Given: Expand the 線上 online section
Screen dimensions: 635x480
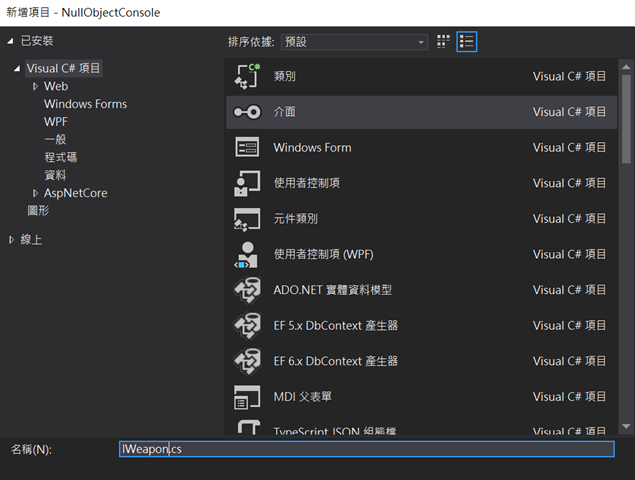Looking at the screenshot, I should 11,240.
